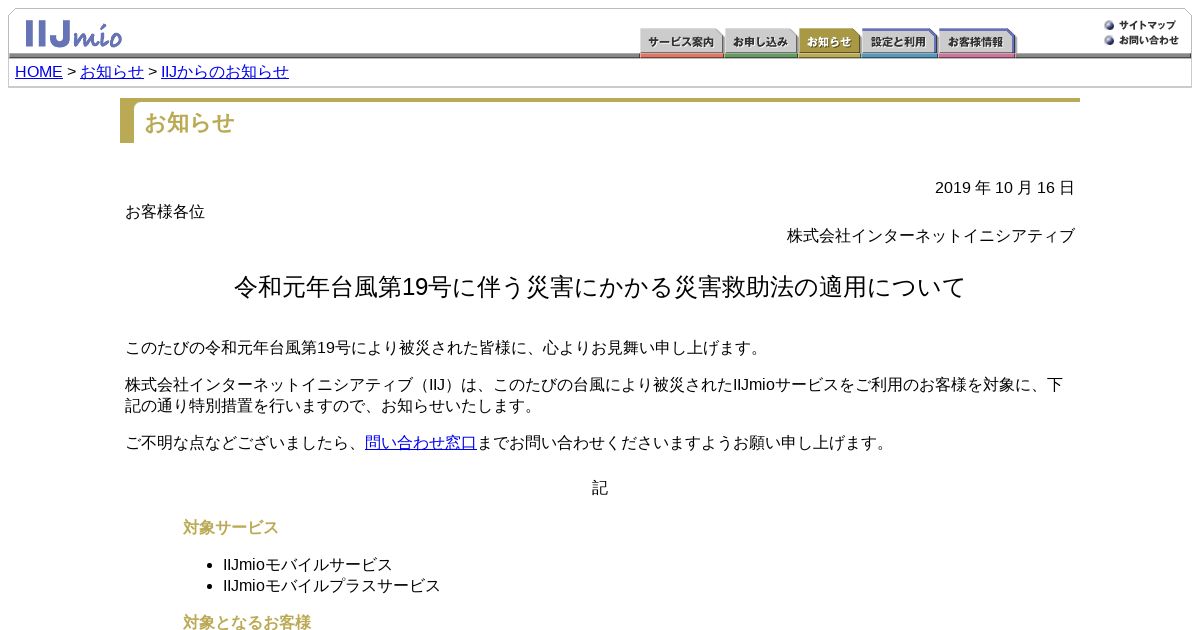Click the IIJmio logo
Image resolution: width=1200 pixels, height=630 pixels.
click(x=74, y=33)
